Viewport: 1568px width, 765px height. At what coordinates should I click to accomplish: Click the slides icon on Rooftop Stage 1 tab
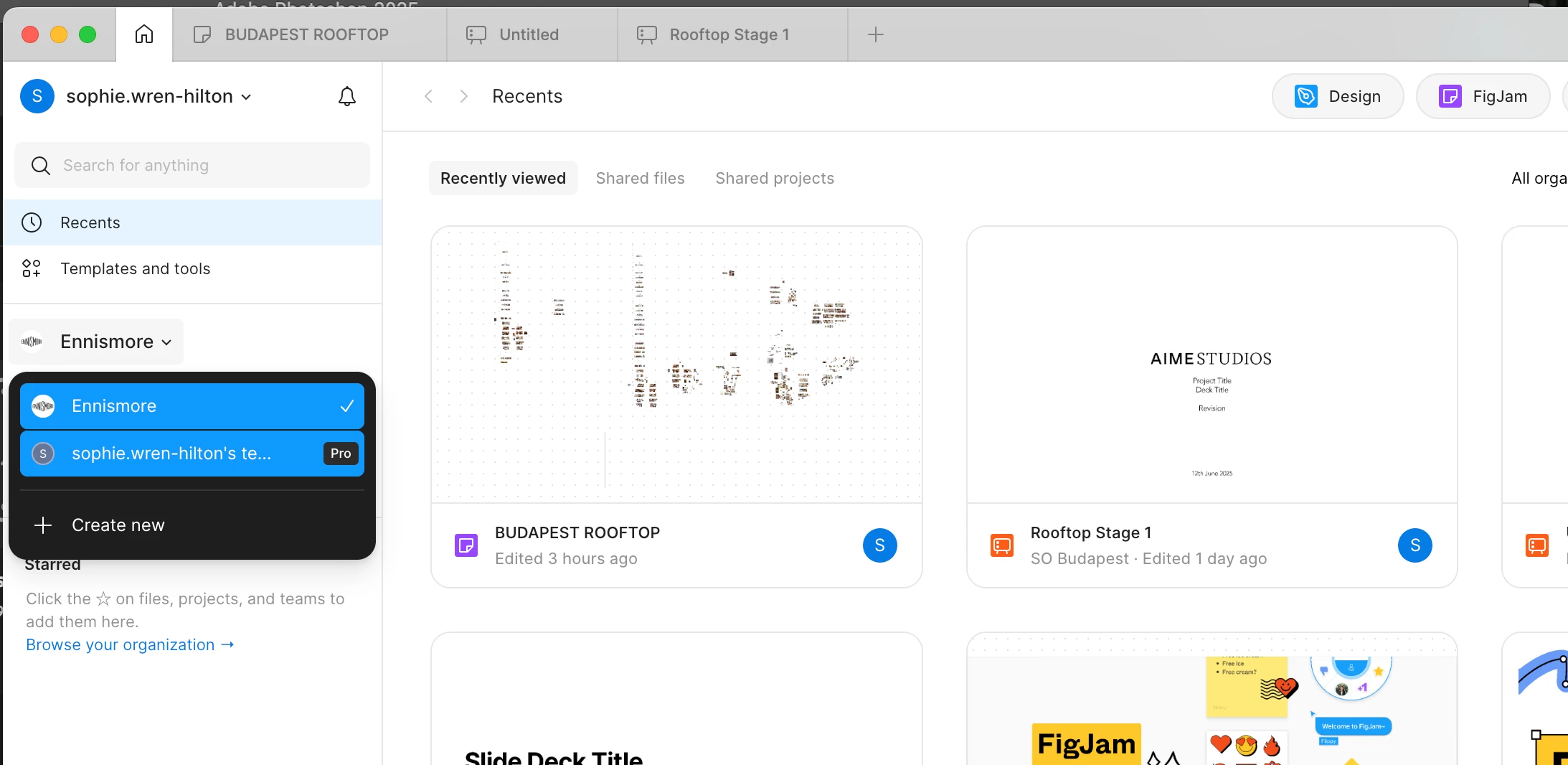pos(647,34)
